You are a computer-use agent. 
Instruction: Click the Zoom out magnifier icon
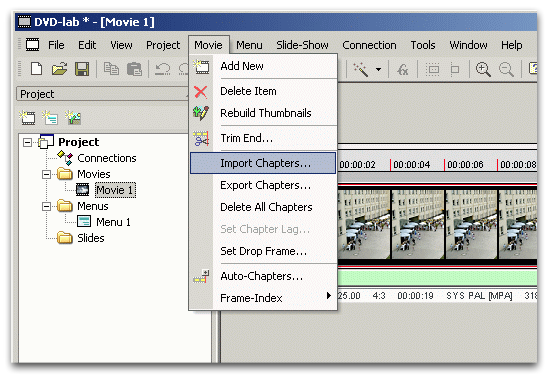(506, 69)
